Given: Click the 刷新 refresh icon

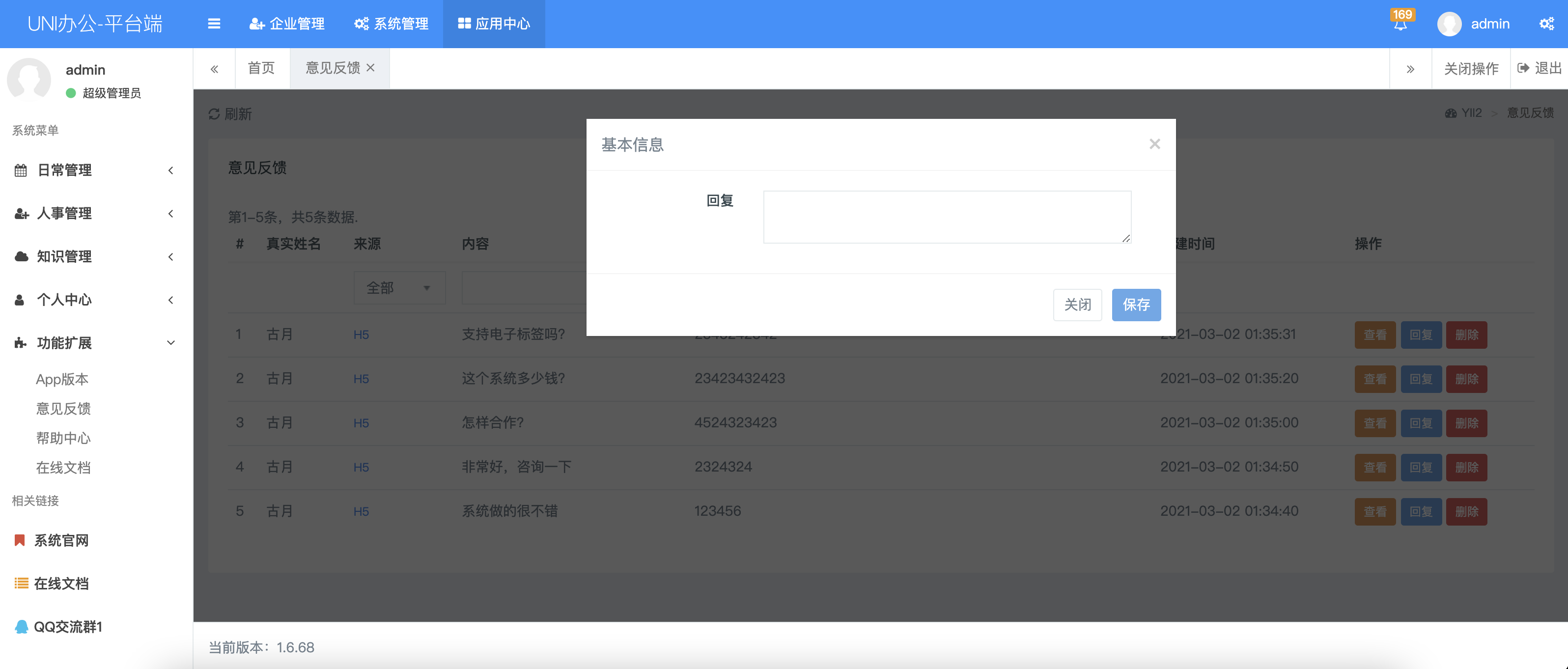Looking at the screenshot, I should pos(214,114).
